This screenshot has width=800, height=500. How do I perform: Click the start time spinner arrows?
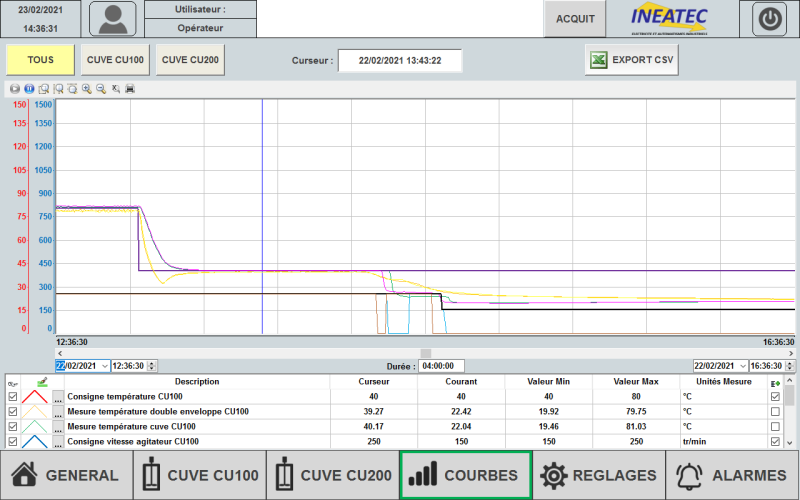[152, 366]
